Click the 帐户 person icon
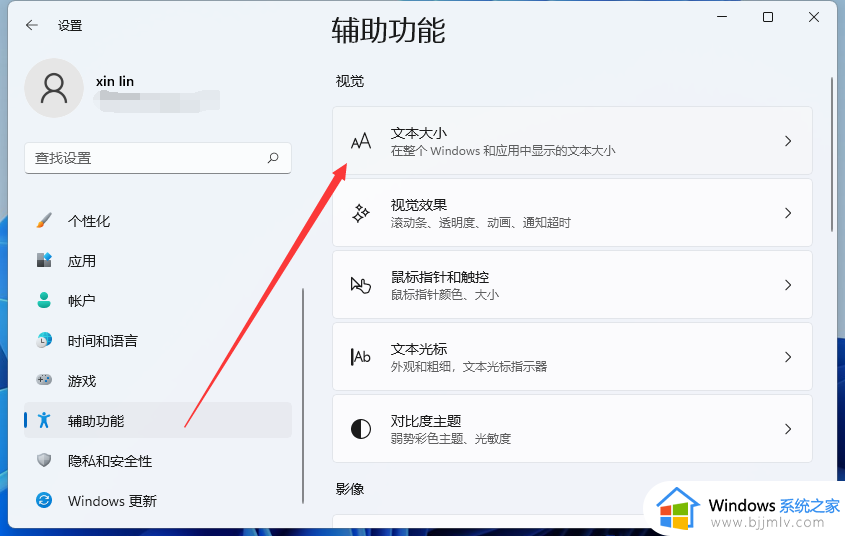Image resolution: width=845 pixels, height=536 pixels. point(44,300)
